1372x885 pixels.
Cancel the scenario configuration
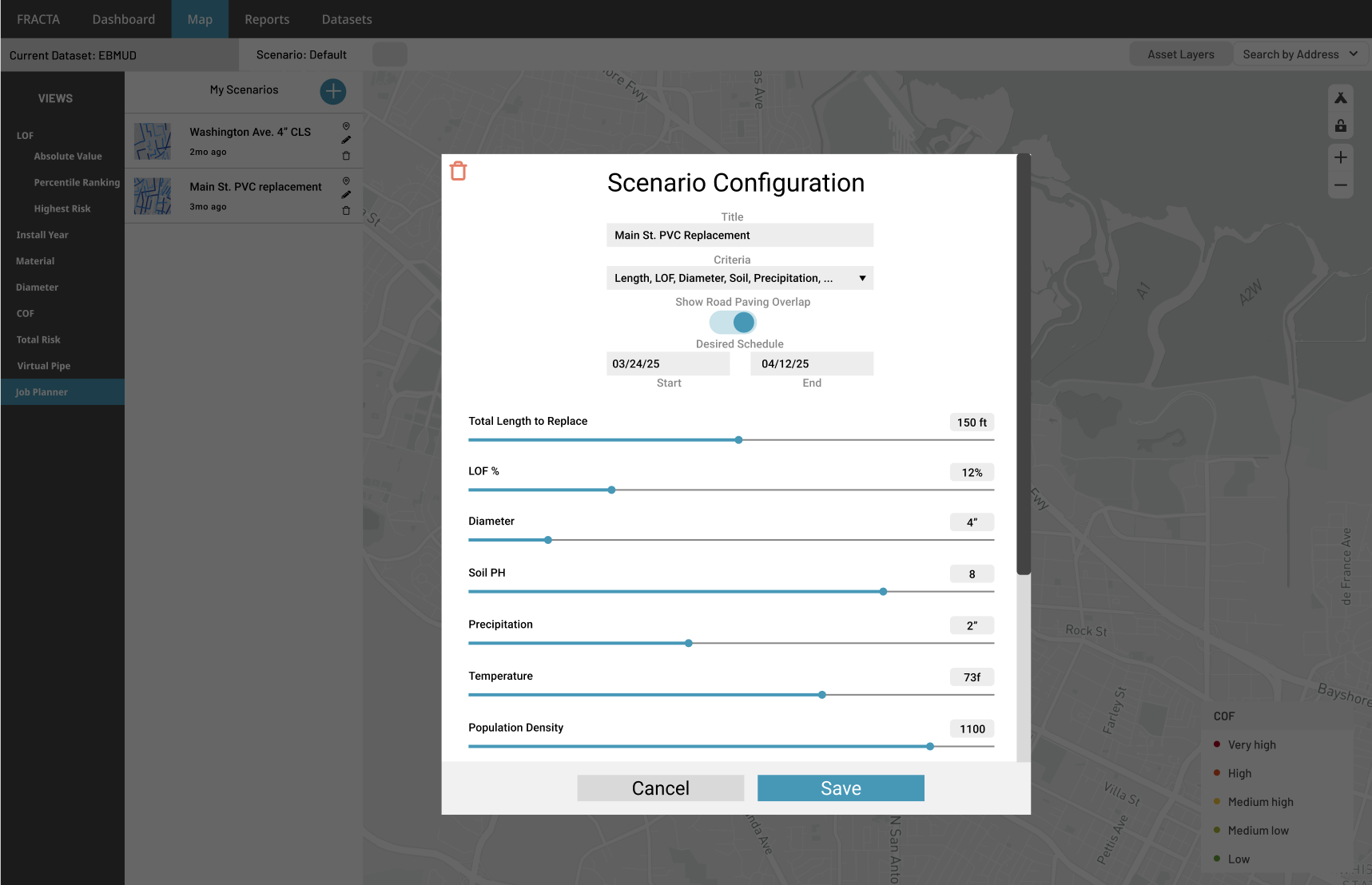point(661,788)
